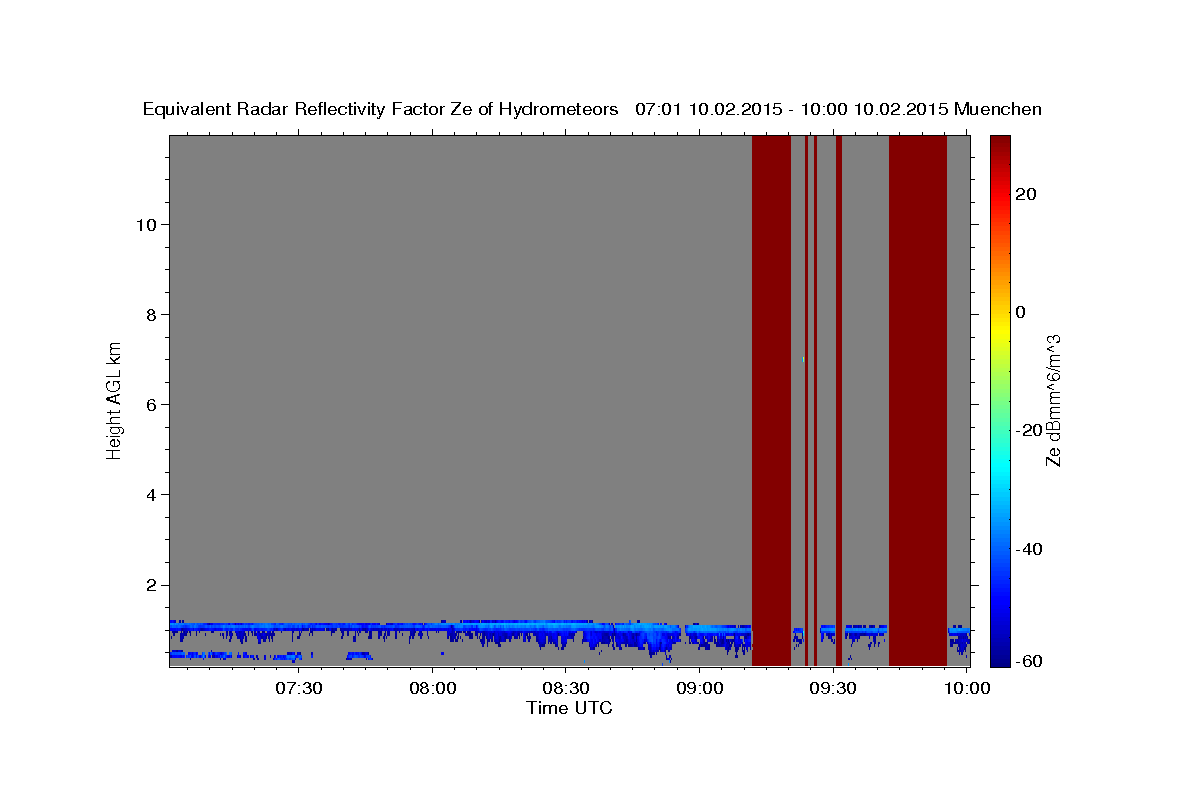Click the colorbar value -40

point(1029,549)
